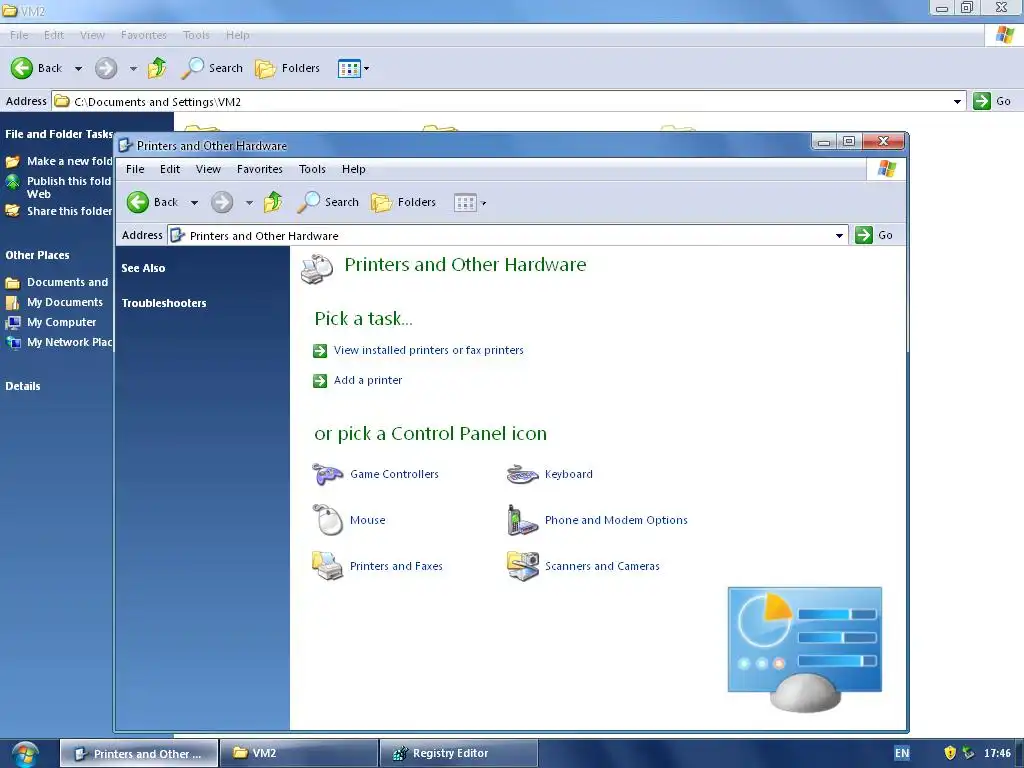Click Search in the VM2 window toolbar
Viewport: 1024px width, 768px height.
[212, 68]
